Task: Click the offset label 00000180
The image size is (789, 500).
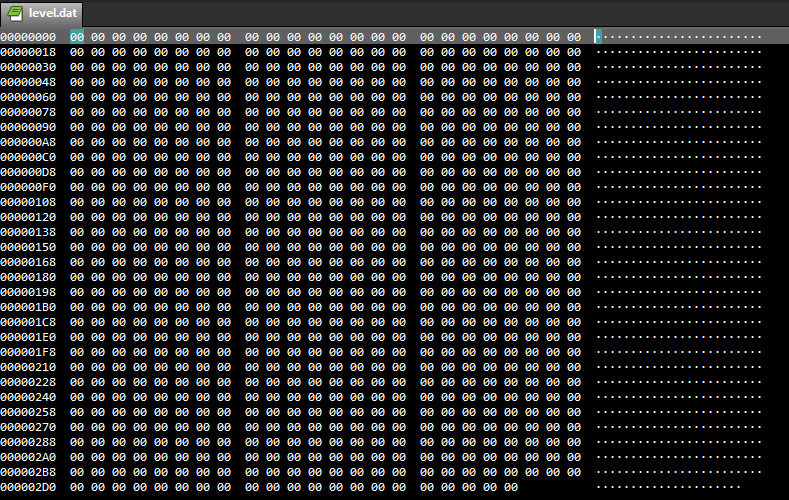Action: [28, 277]
